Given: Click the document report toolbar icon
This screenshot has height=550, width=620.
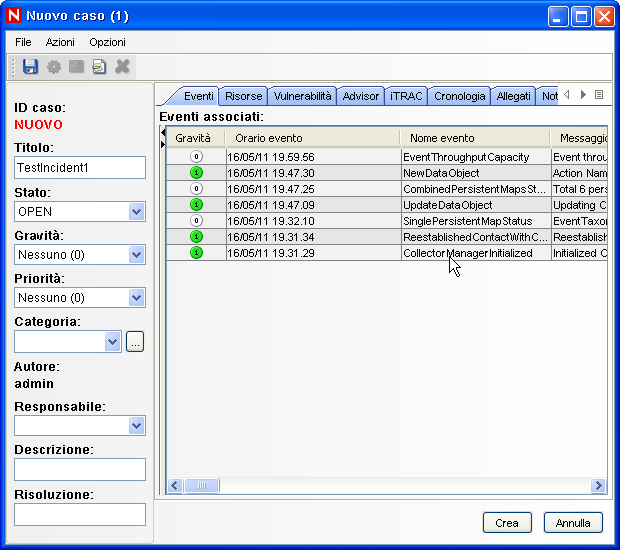Looking at the screenshot, I should point(99,66).
